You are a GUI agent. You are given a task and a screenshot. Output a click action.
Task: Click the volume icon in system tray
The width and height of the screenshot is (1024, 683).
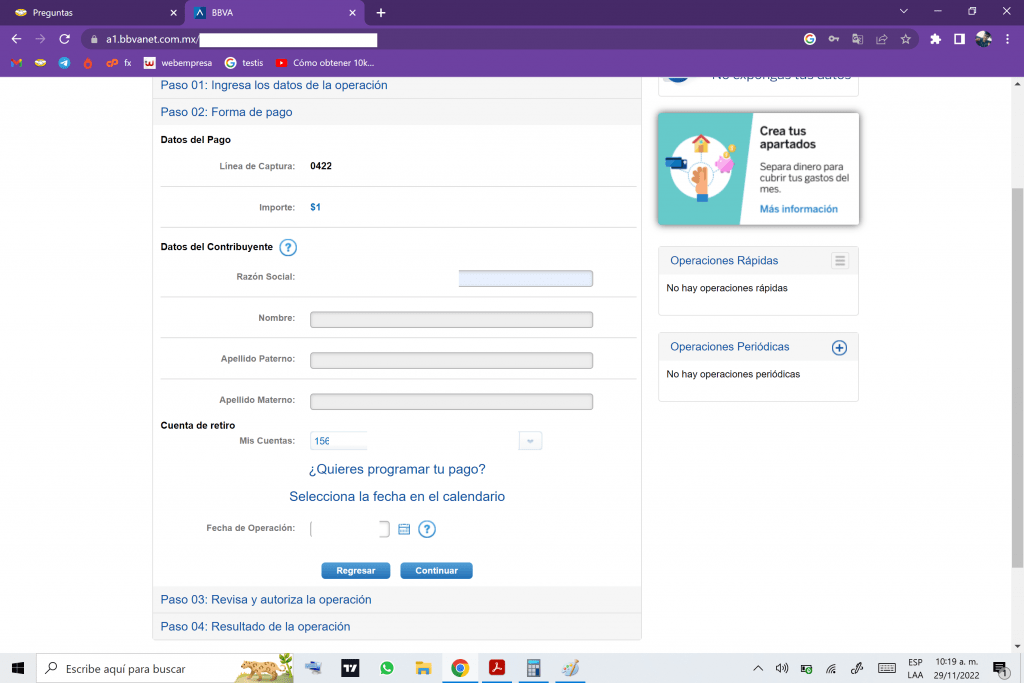click(782, 668)
